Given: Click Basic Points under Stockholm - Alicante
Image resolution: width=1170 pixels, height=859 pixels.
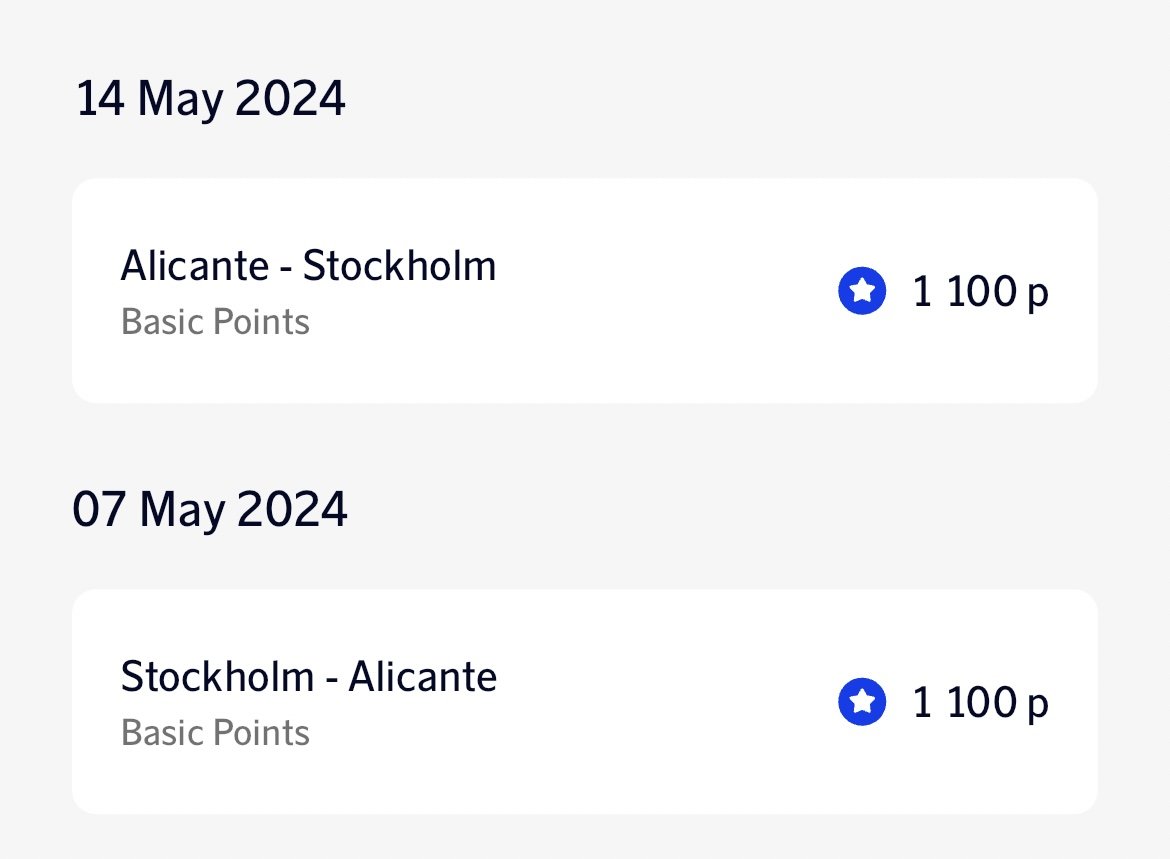Looking at the screenshot, I should click(215, 733).
